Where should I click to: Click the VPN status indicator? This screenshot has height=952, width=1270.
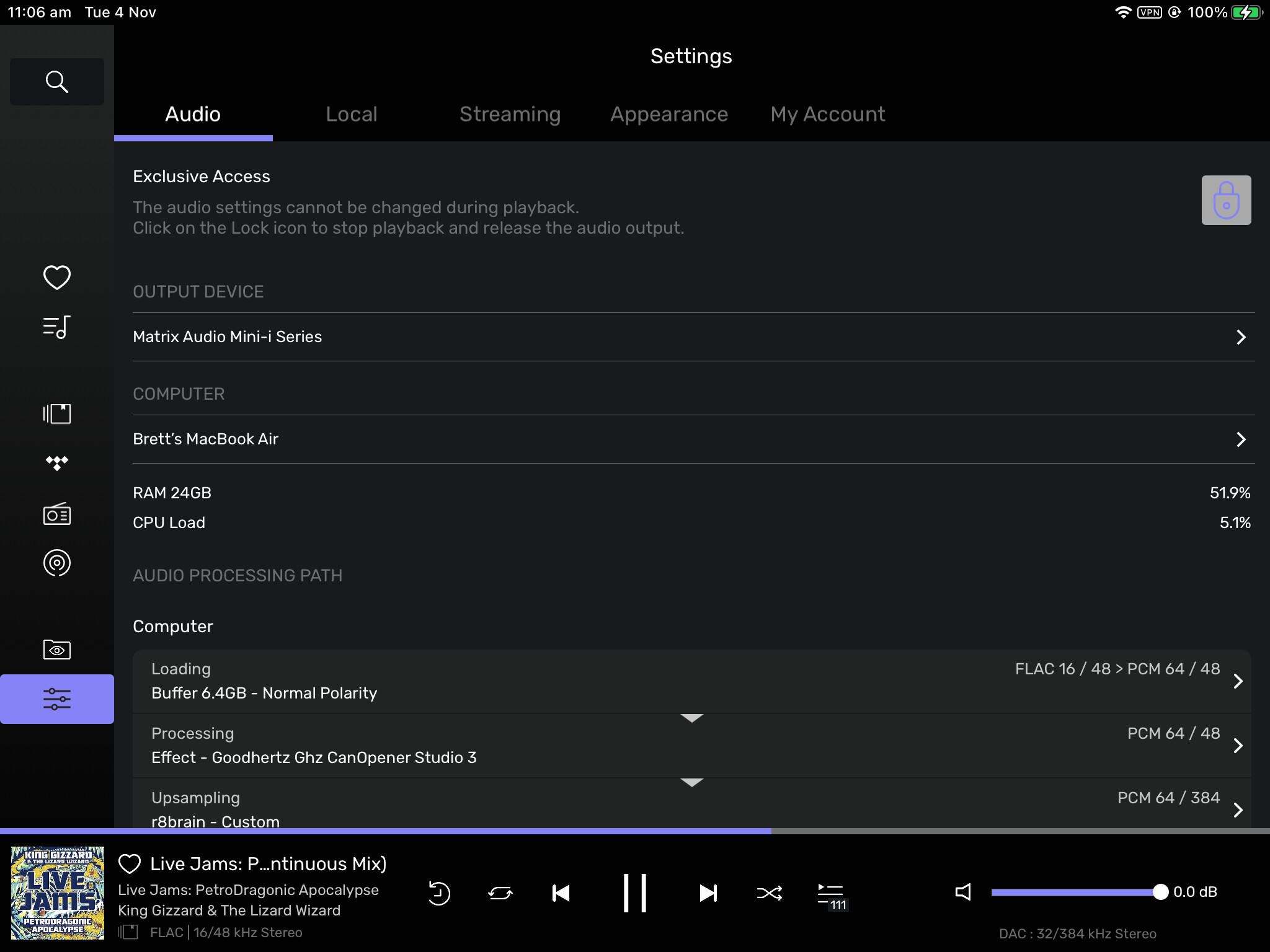coord(1150,12)
